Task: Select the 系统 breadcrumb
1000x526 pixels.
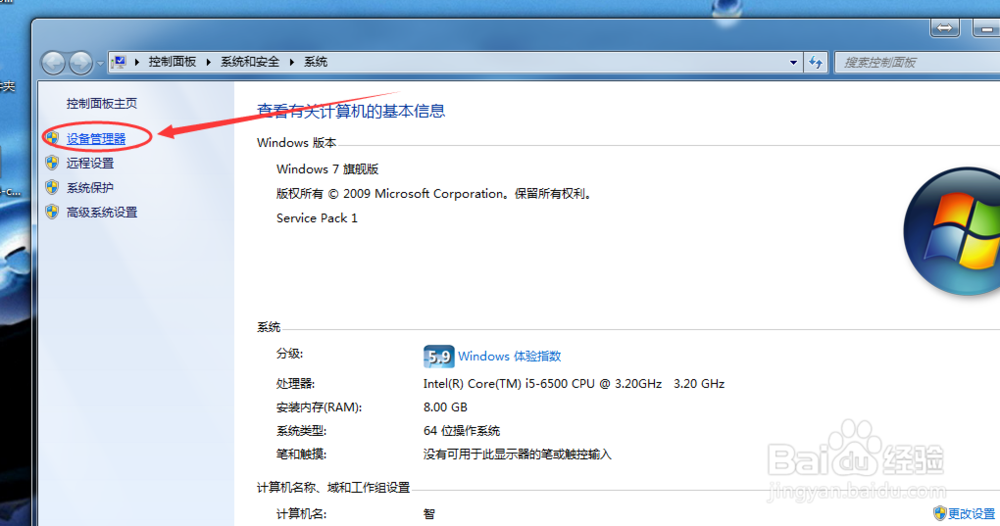Action: click(x=316, y=62)
